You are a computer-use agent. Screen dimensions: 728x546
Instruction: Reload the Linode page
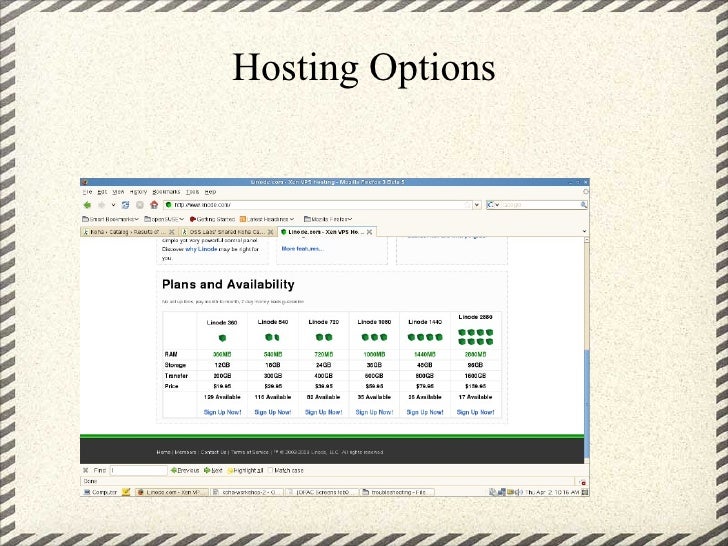(125, 205)
